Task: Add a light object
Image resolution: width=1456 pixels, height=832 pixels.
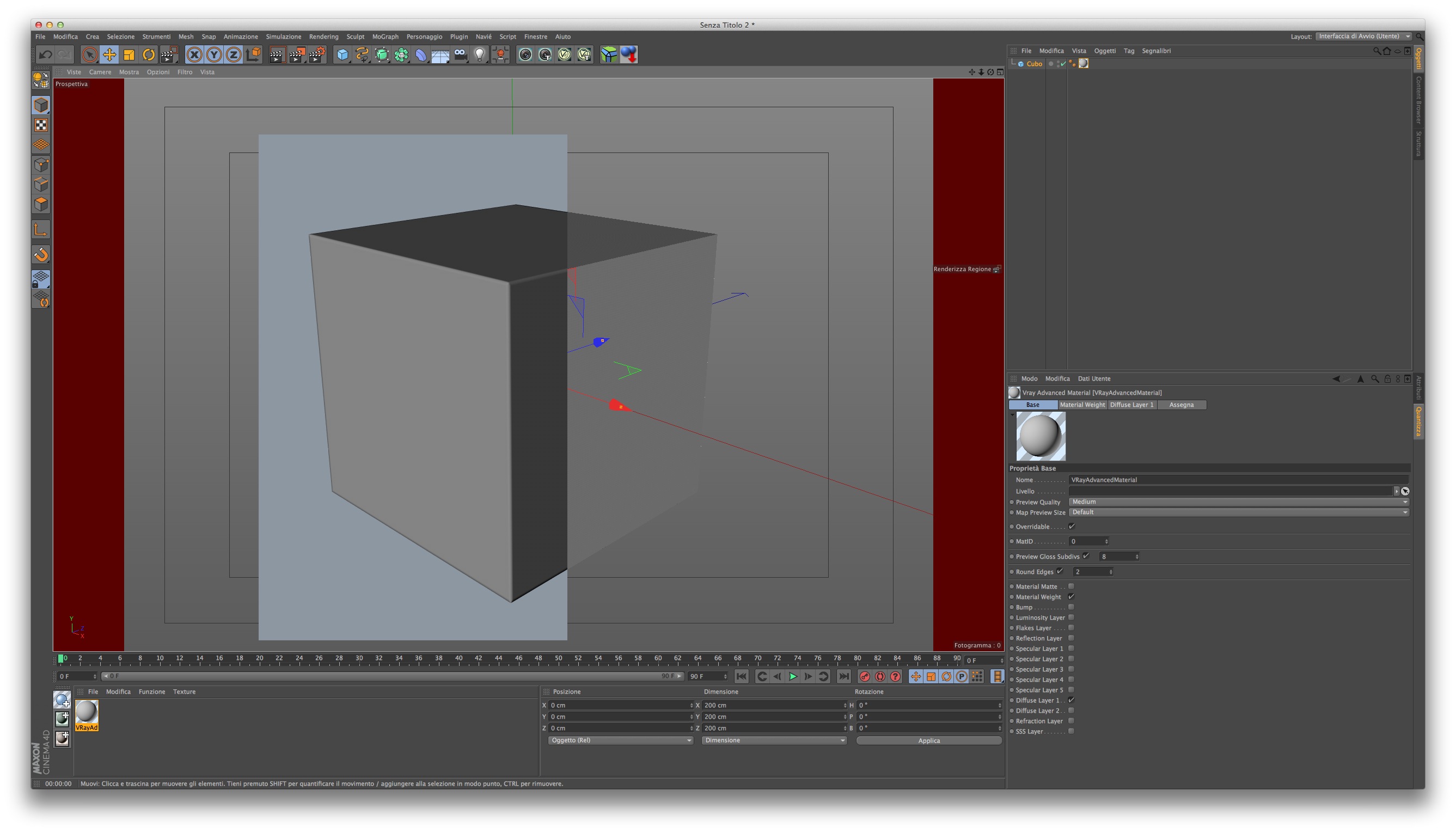Action: pyautogui.click(x=480, y=55)
